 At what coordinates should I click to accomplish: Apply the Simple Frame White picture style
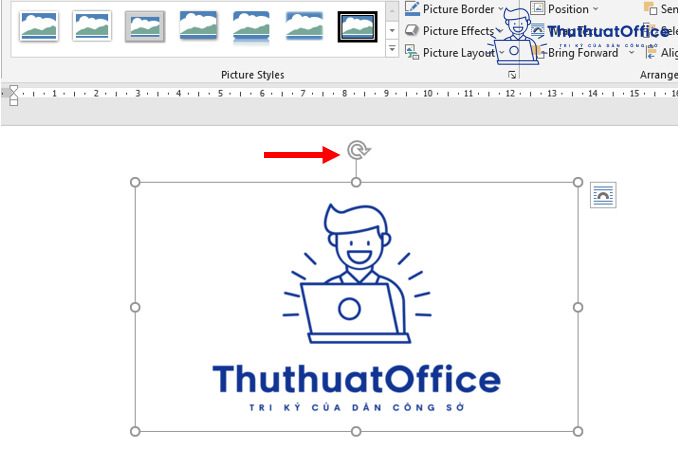coord(39,26)
